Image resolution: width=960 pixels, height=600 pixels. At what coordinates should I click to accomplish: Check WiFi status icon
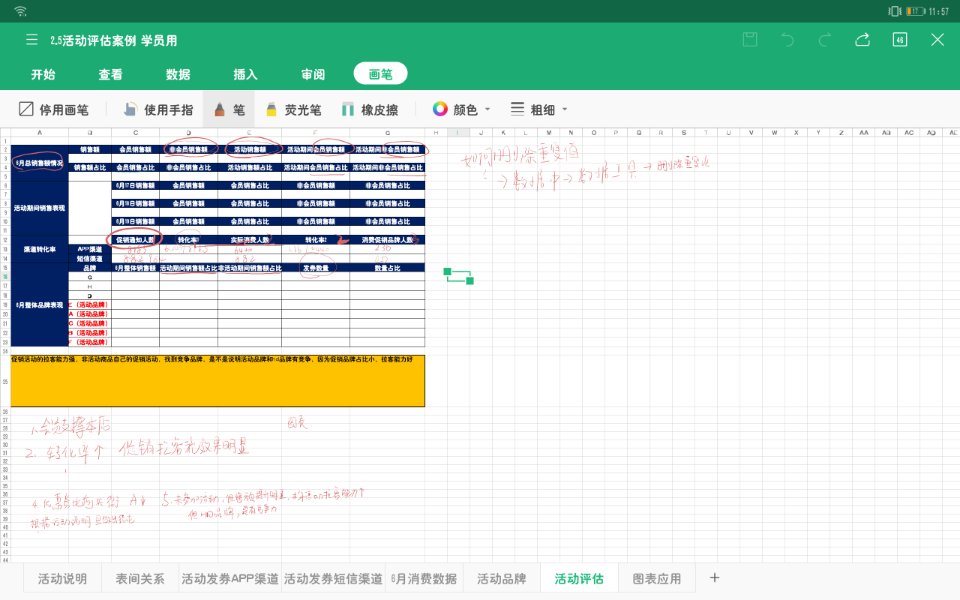point(20,11)
